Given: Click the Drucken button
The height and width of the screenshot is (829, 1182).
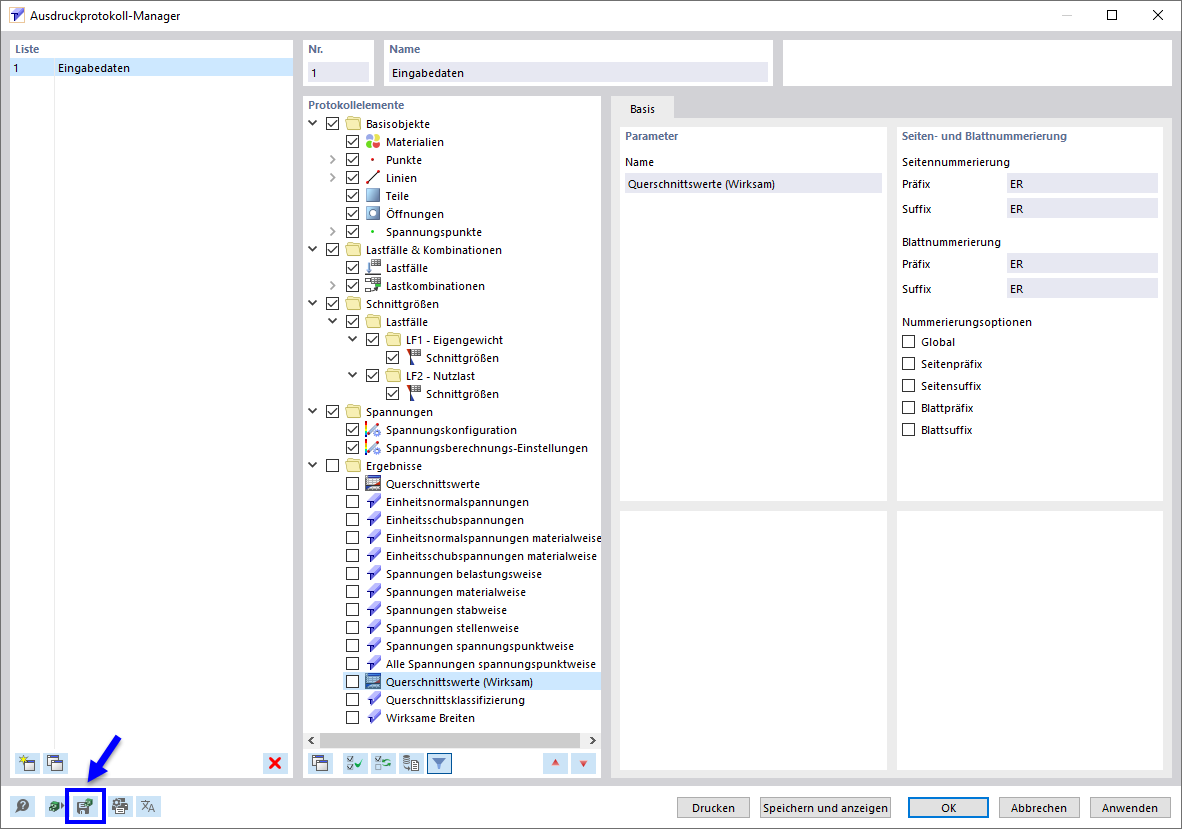Looking at the screenshot, I should [713, 807].
